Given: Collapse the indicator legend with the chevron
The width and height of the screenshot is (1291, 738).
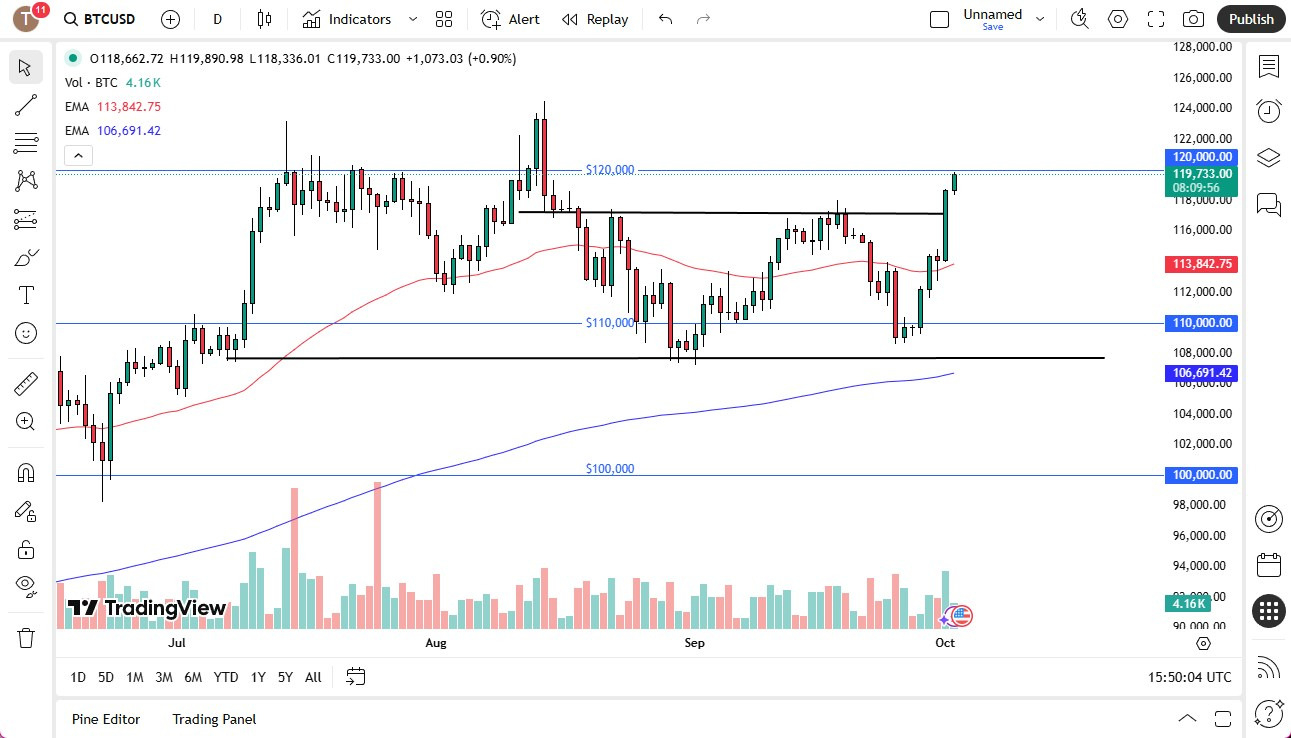Looking at the screenshot, I should 78,155.
